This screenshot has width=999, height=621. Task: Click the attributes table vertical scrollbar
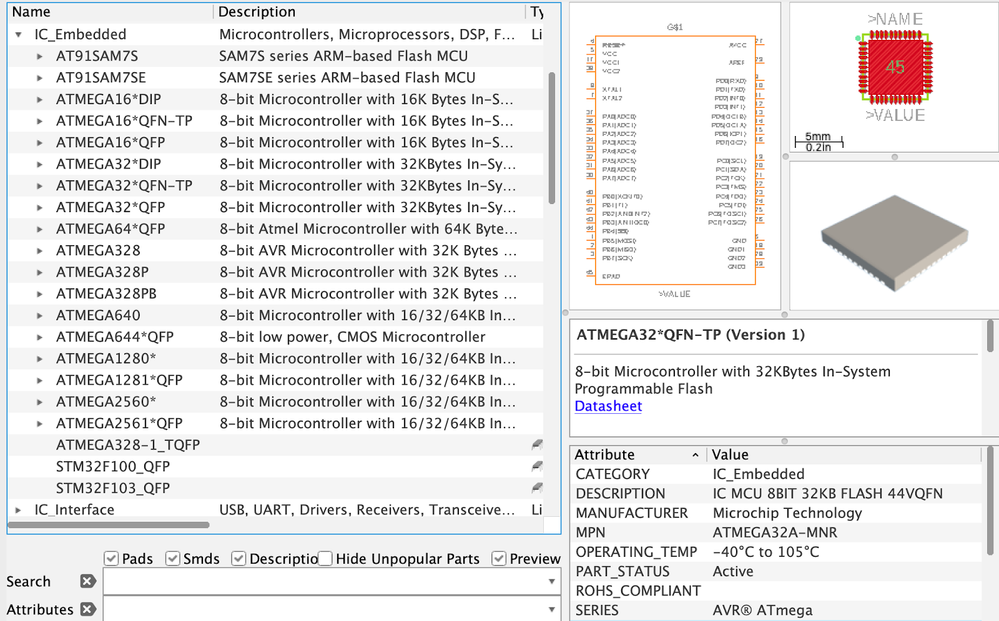click(990, 500)
